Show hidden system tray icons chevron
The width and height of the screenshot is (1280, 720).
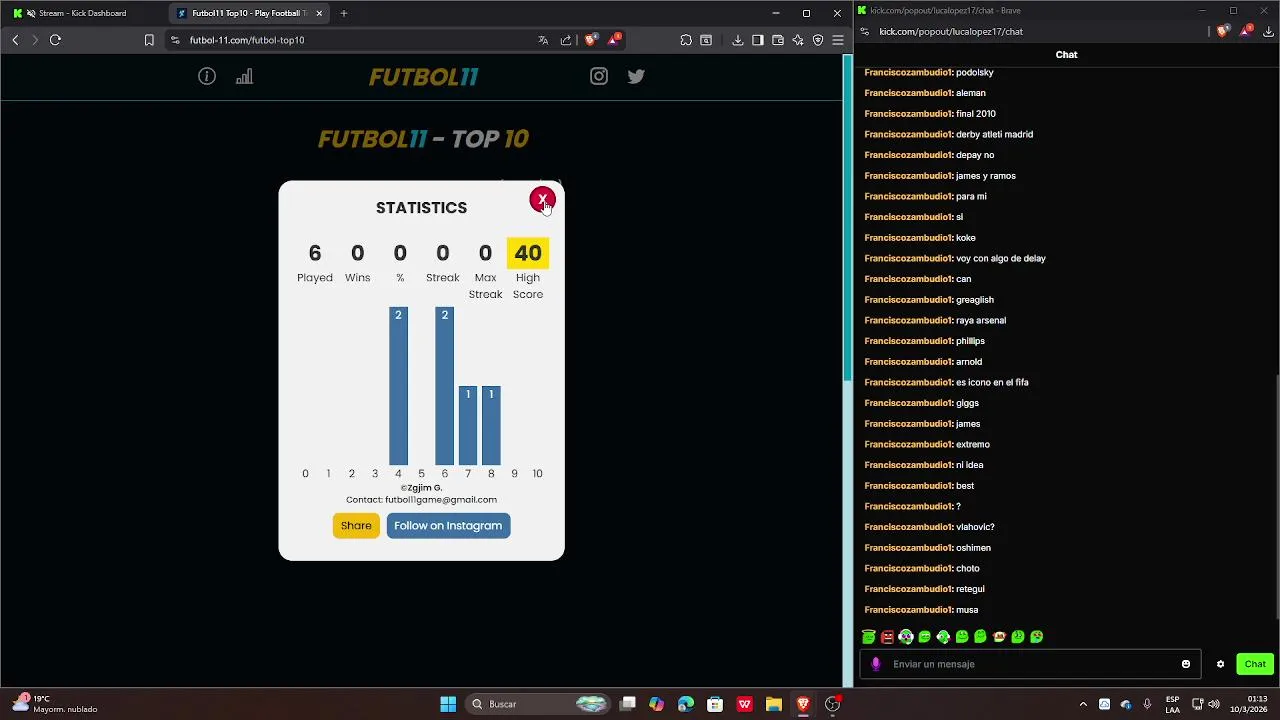click(1083, 704)
